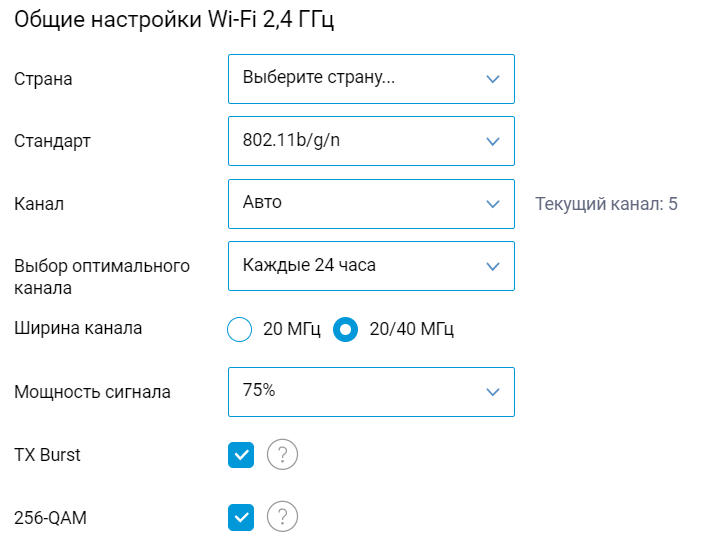Open the channel dropdown set to "Авто"
The image size is (706, 549).
(x=371, y=204)
